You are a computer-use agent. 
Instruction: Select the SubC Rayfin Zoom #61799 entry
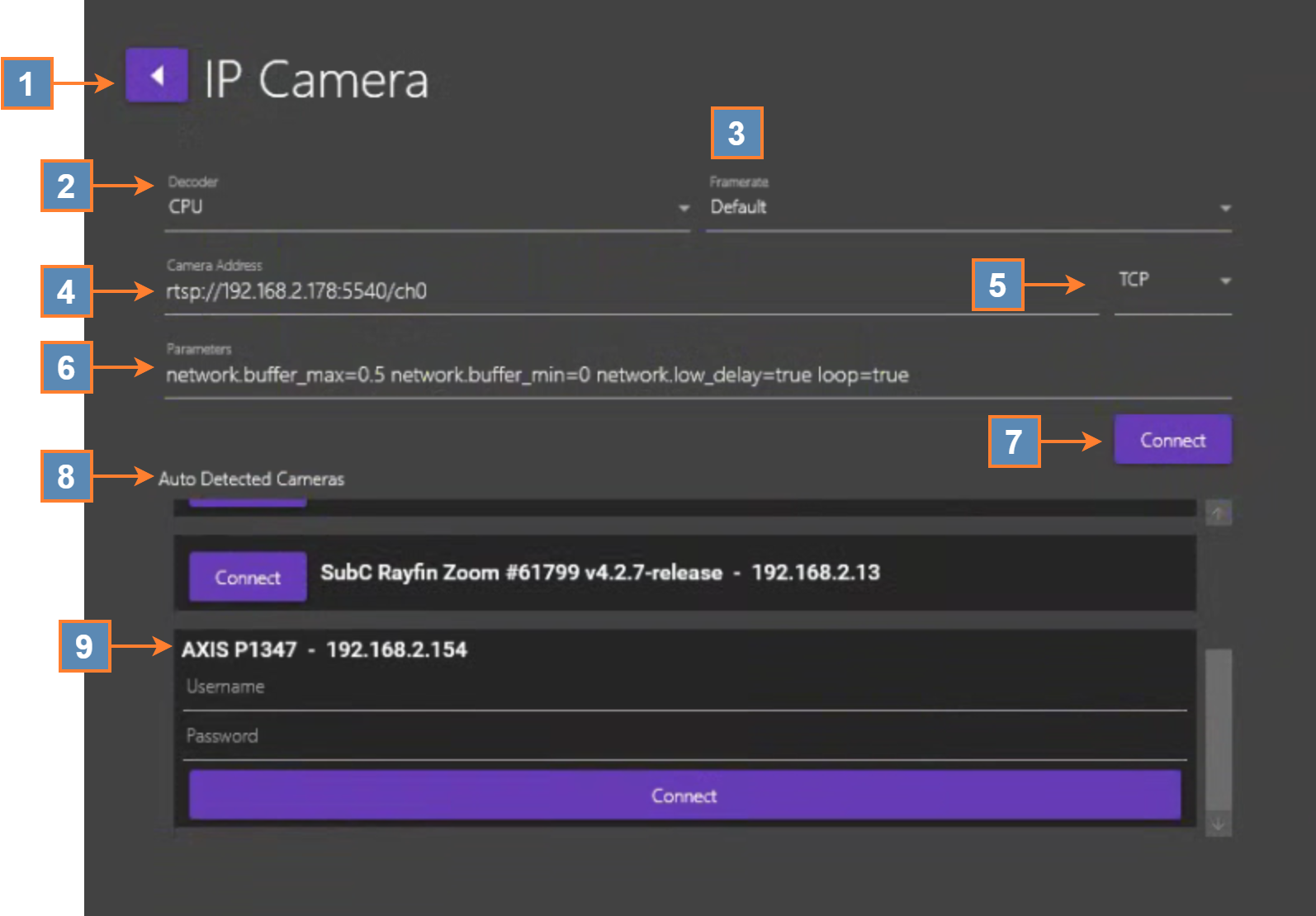[599, 573]
